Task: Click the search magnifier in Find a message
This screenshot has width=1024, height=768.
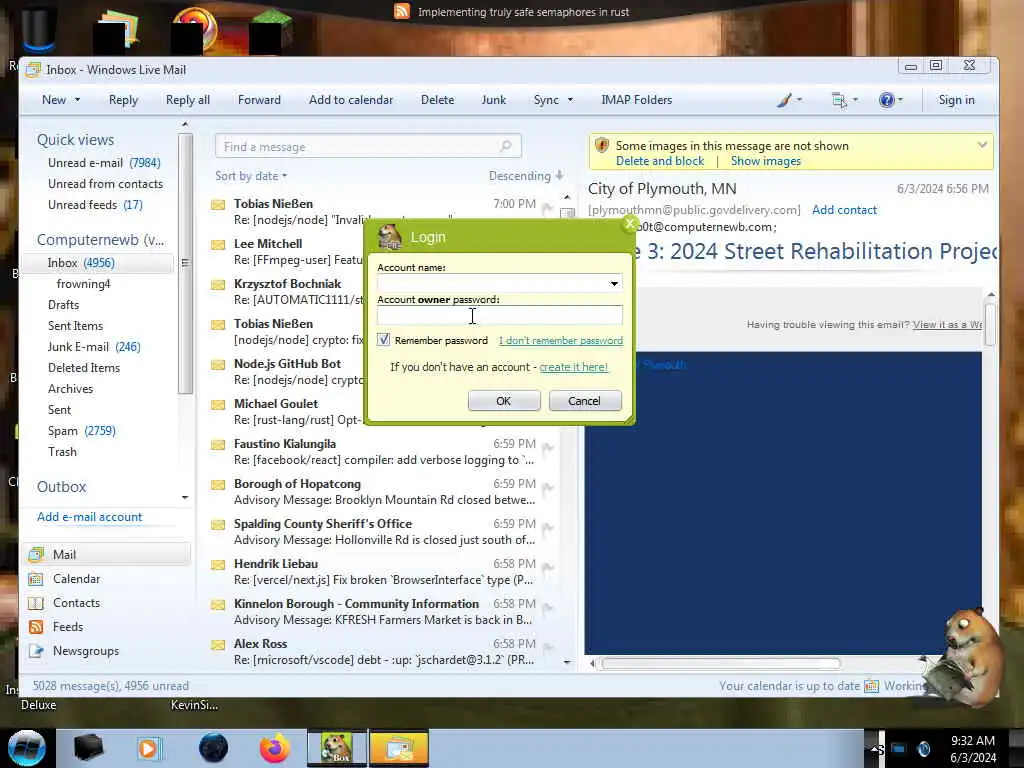Action: (x=505, y=146)
